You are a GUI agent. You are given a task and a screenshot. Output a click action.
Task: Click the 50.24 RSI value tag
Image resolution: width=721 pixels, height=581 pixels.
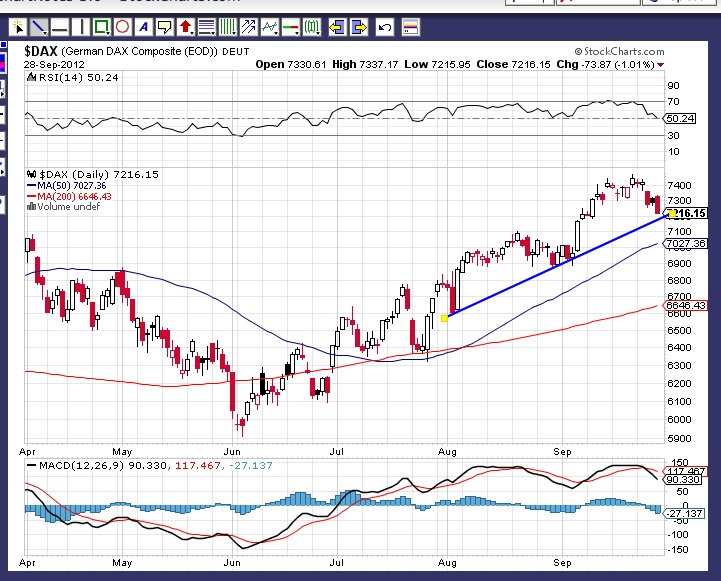coord(680,119)
